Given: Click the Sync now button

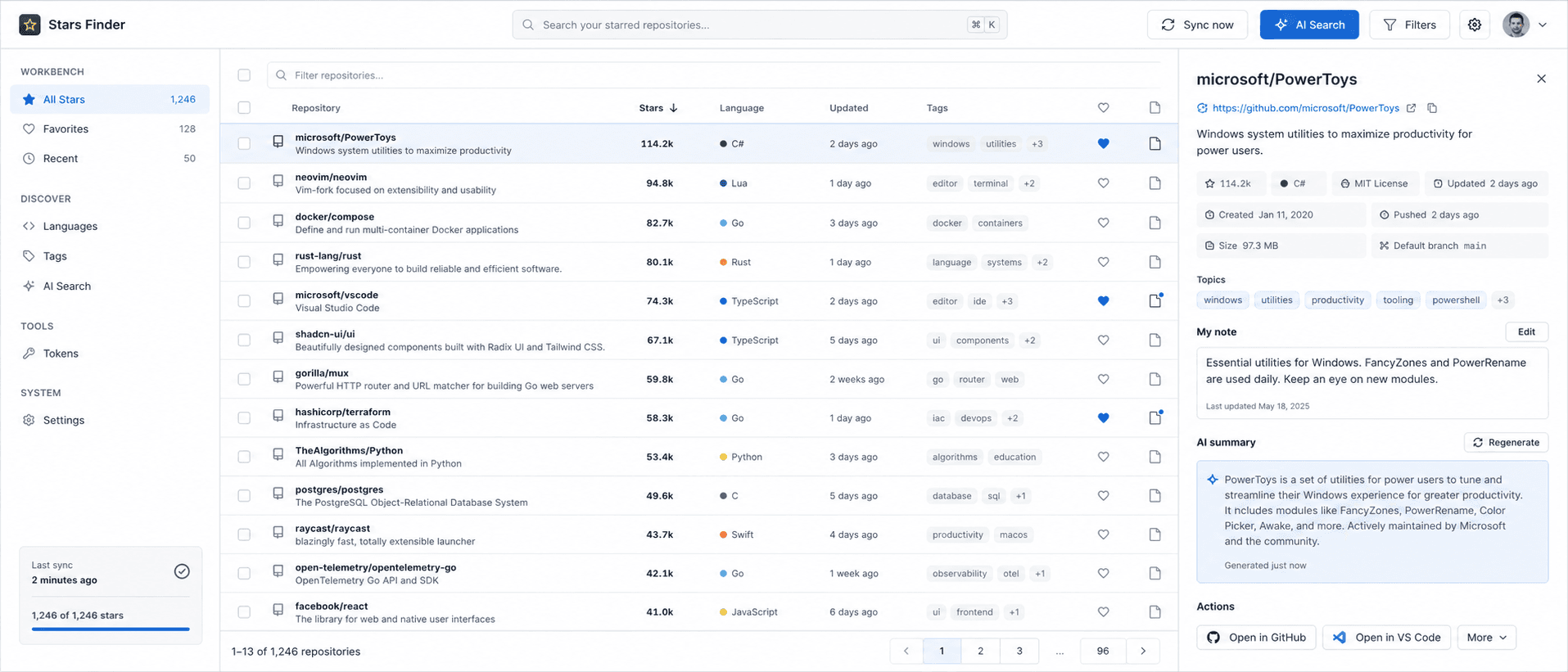Looking at the screenshot, I should [1197, 25].
